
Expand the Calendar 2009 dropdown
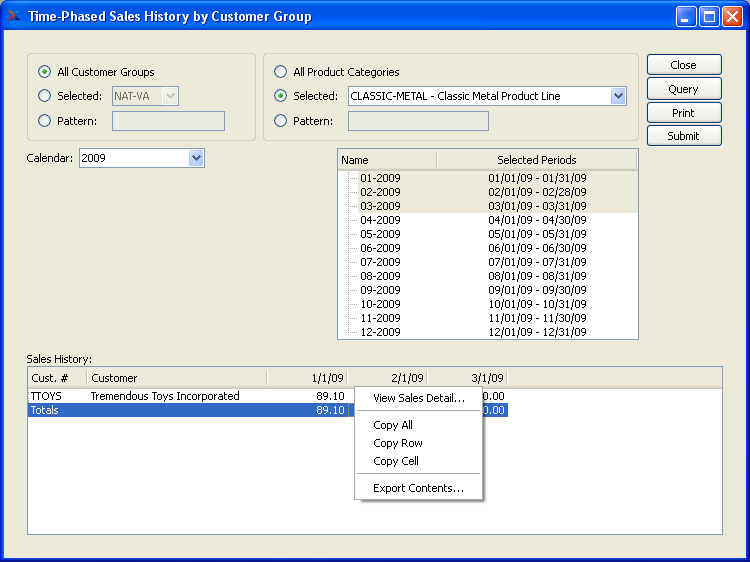tap(196, 158)
